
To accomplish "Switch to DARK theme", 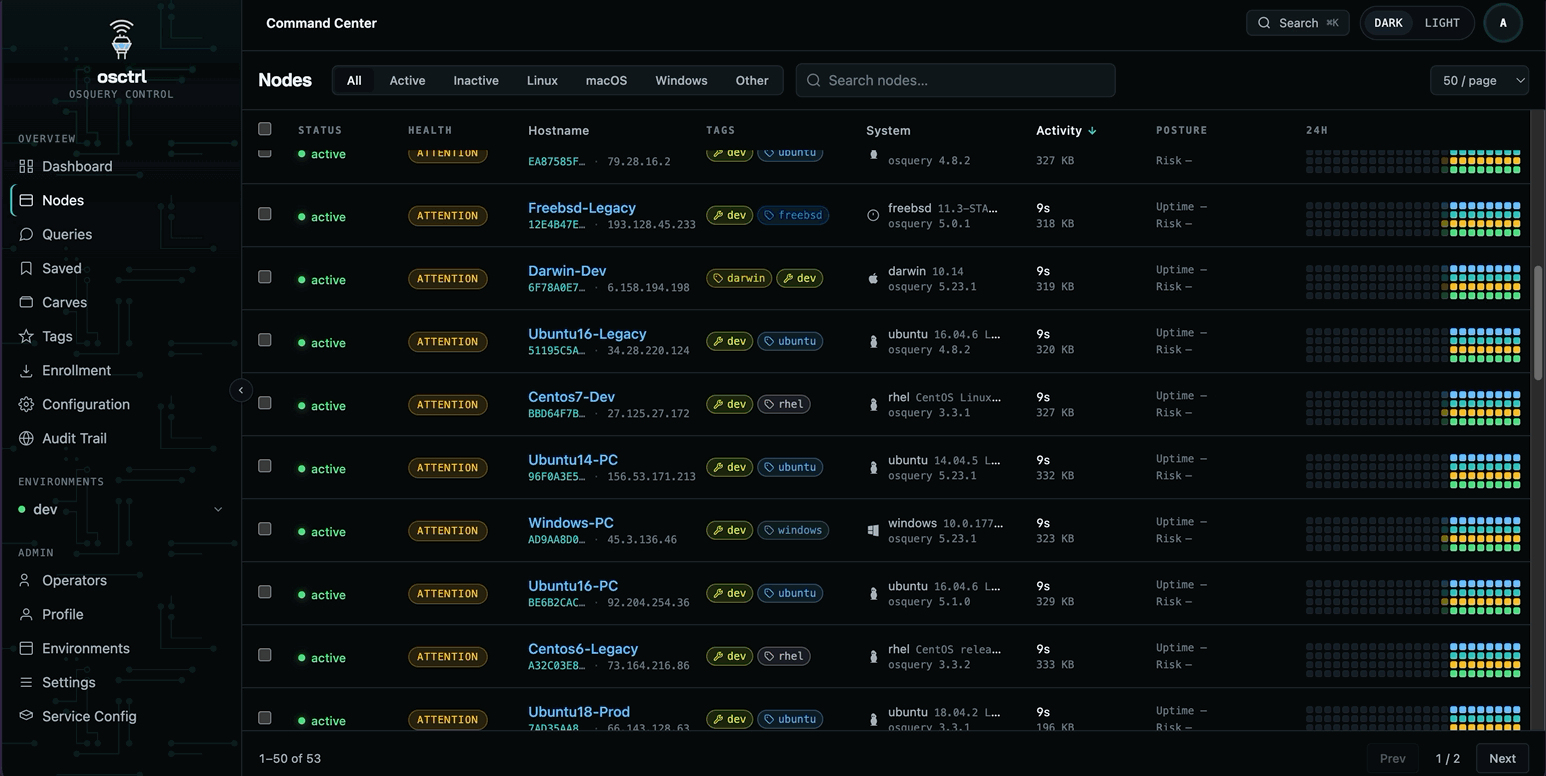I will click(1388, 23).
